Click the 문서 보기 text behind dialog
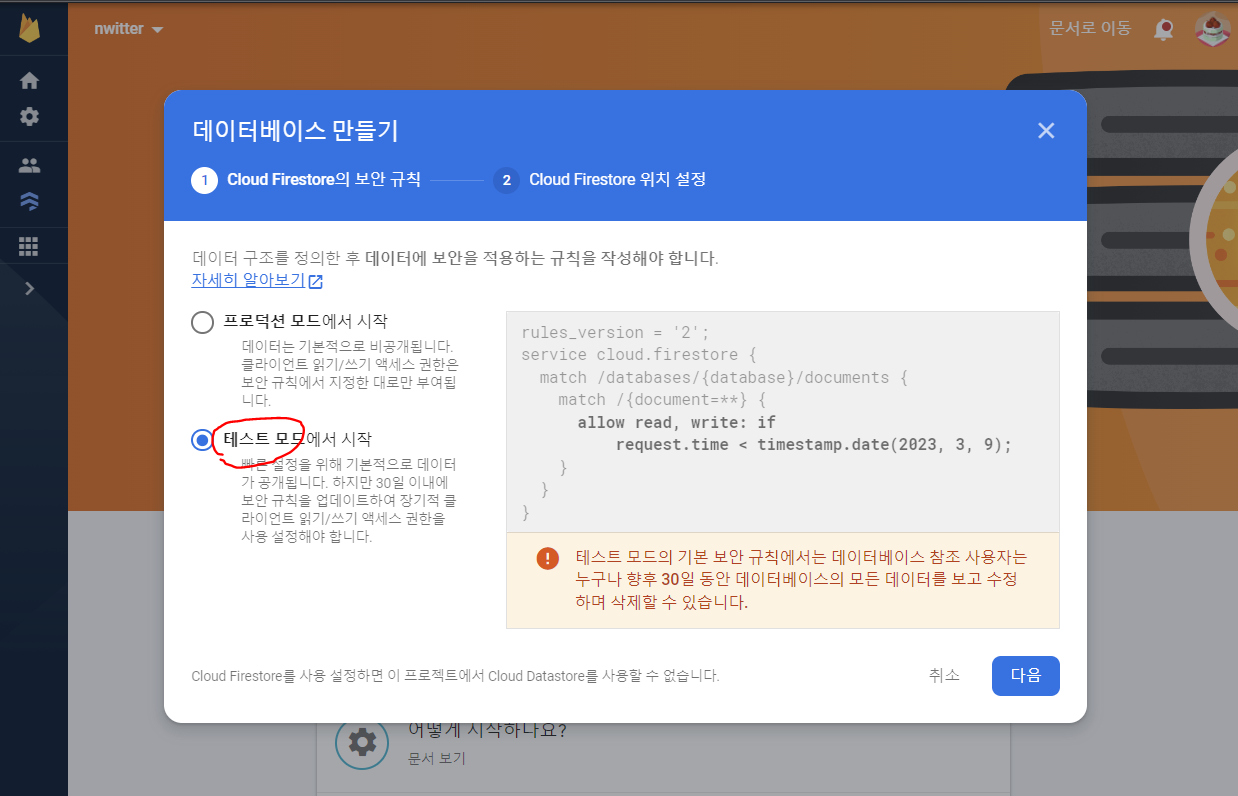 coord(437,758)
